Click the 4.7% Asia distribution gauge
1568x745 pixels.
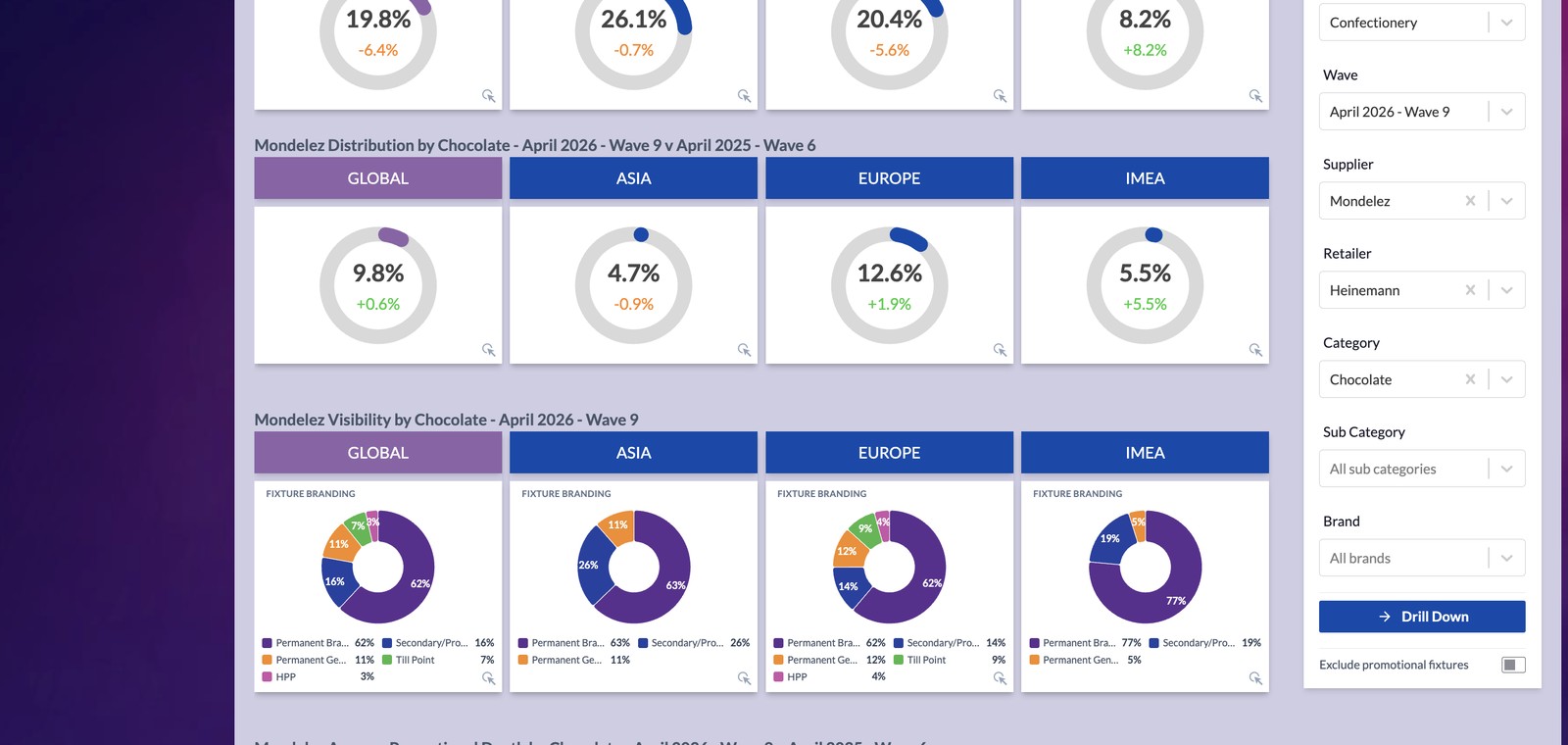click(633, 285)
